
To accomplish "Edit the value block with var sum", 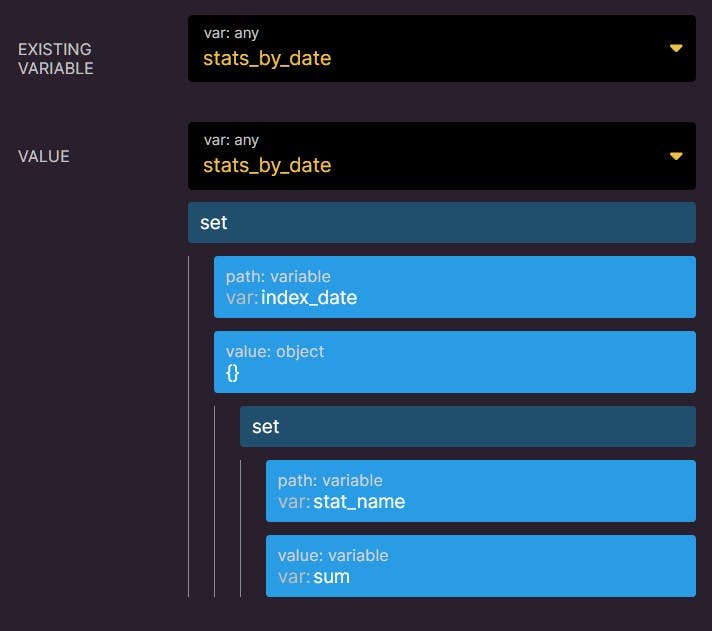I will (480, 566).
